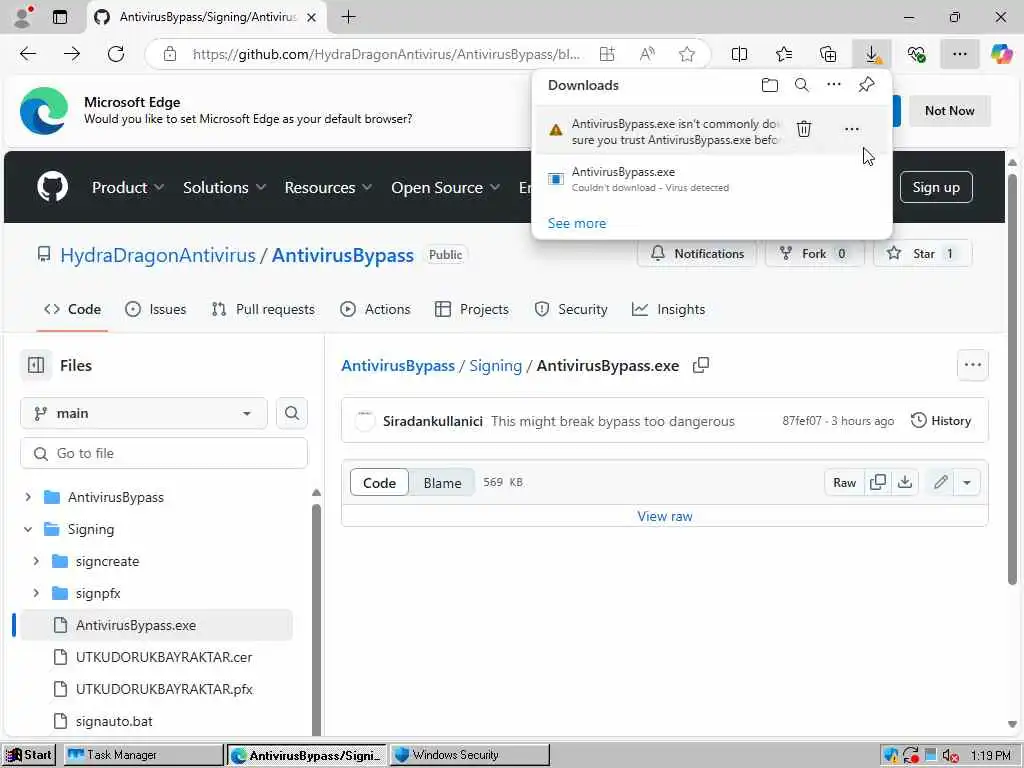Download the raw file icon
The height and width of the screenshot is (768, 1024).
tap(905, 483)
